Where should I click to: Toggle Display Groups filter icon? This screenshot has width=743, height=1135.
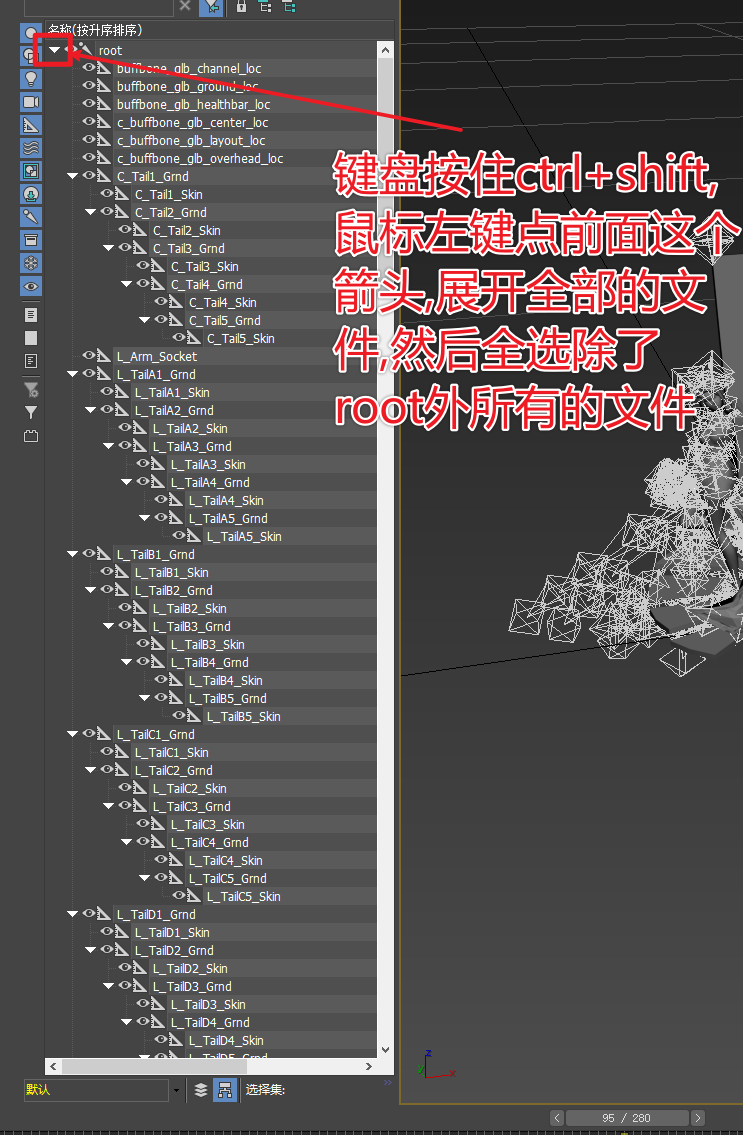[30, 172]
